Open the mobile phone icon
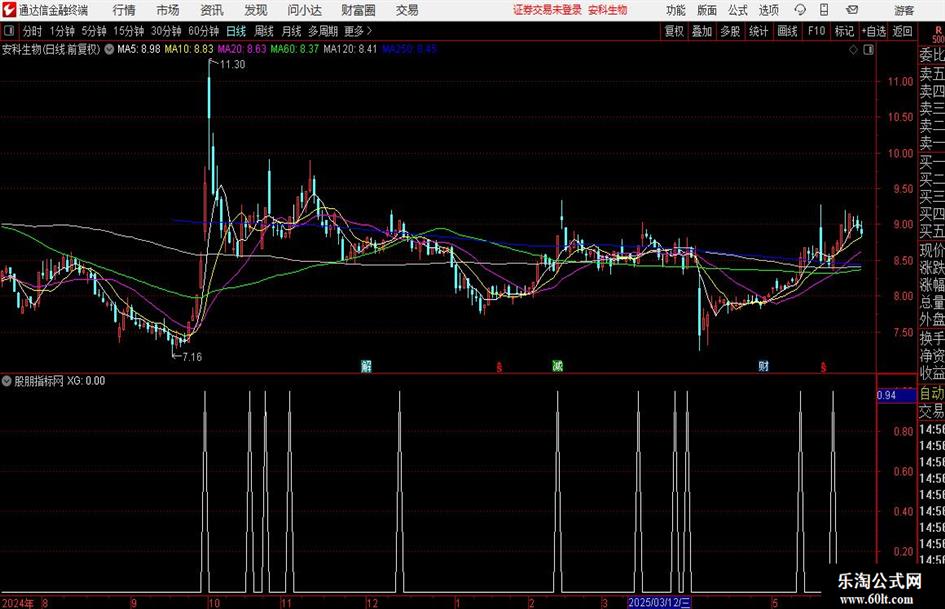This screenshot has height=609, width=945. coord(824,10)
